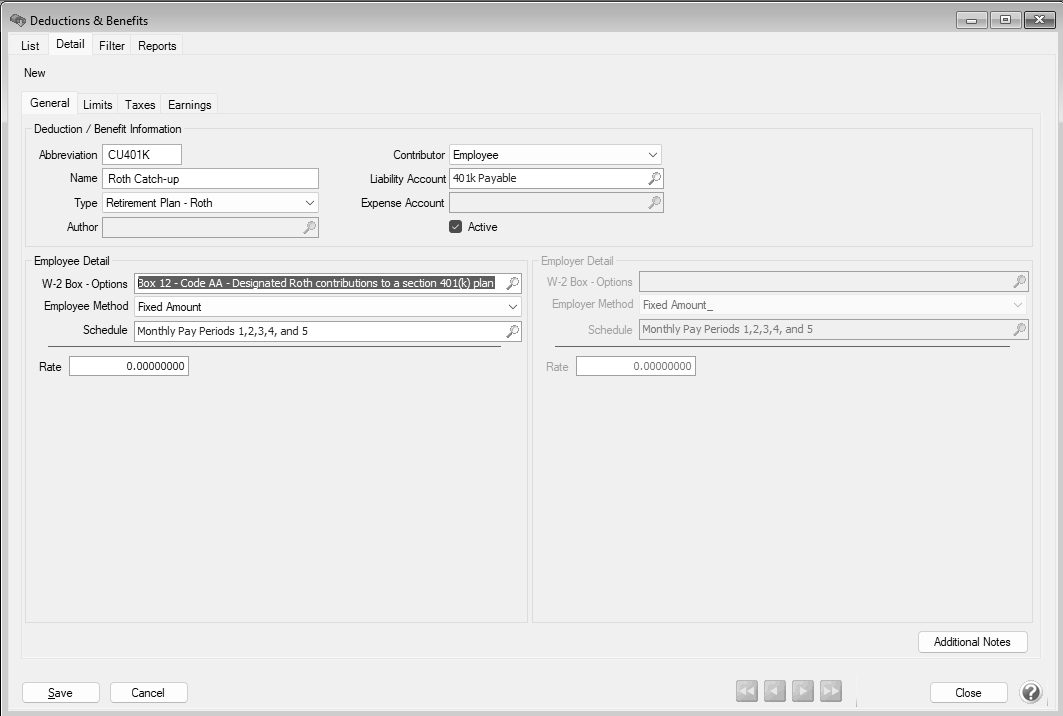Click the Cancel button

tap(148, 692)
